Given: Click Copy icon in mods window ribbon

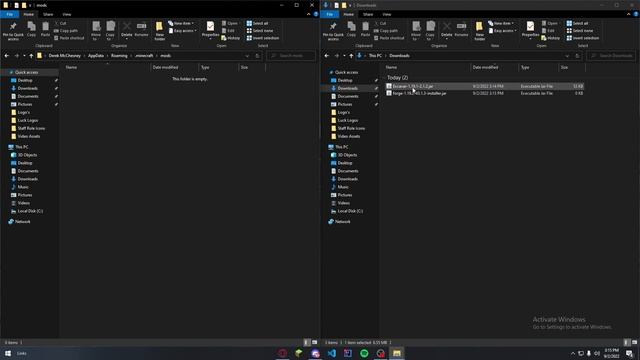Looking at the screenshot, I should [31, 29].
